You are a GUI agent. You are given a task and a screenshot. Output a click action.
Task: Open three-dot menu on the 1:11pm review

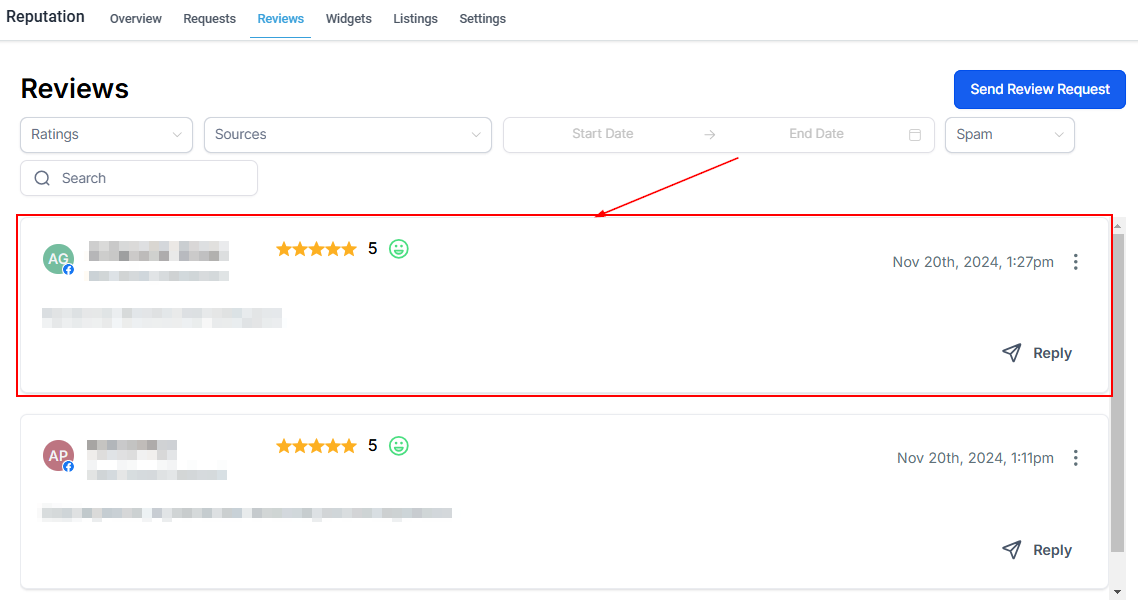click(x=1076, y=458)
